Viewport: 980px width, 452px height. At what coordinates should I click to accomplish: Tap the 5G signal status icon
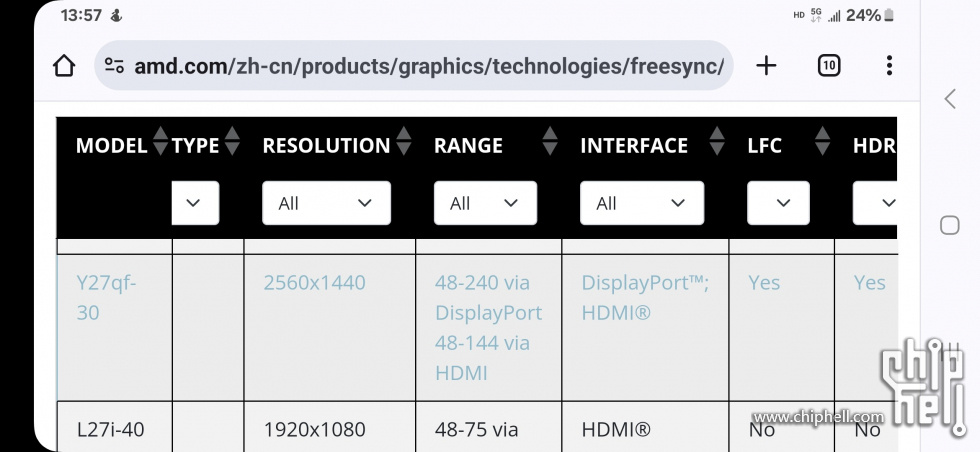tap(816, 15)
